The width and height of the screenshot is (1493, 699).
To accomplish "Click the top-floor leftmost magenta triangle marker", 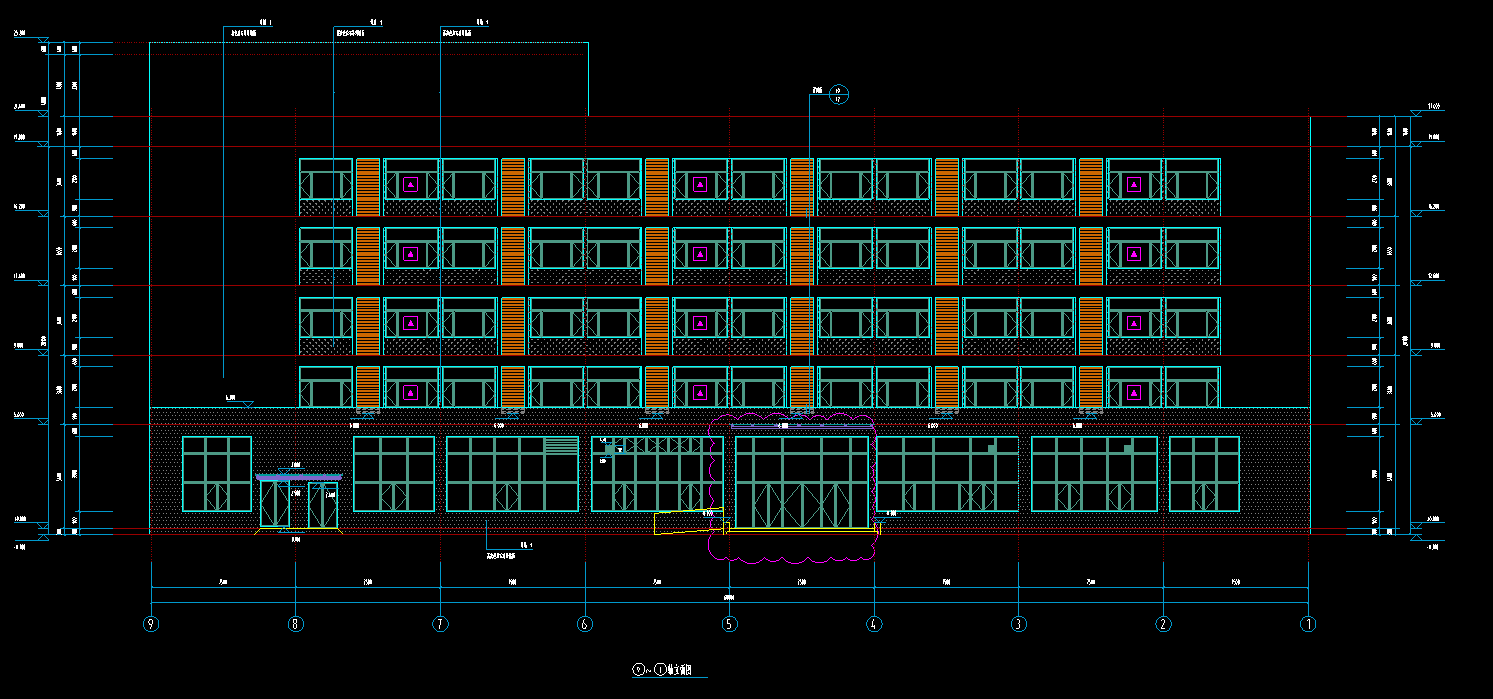I will (x=410, y=184).
